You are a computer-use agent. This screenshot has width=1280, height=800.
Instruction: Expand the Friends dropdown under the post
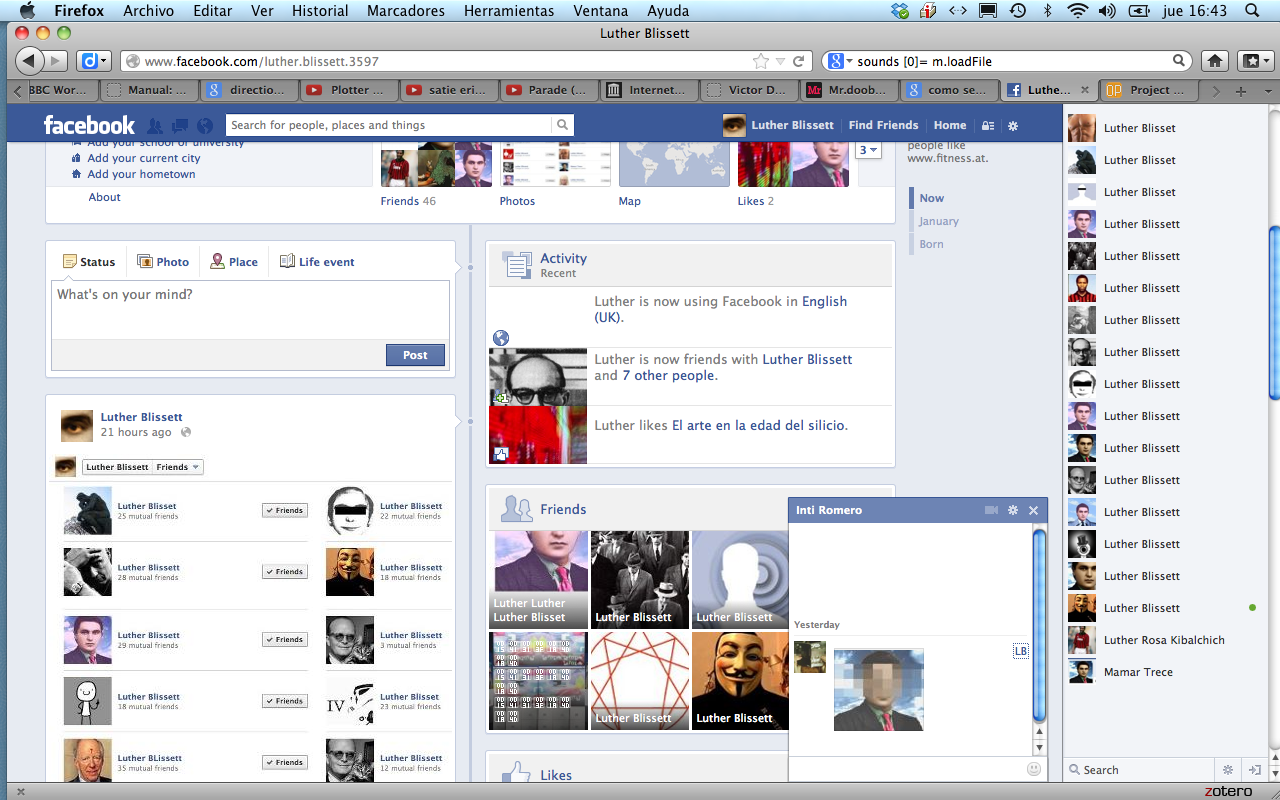tap(178, 467)
